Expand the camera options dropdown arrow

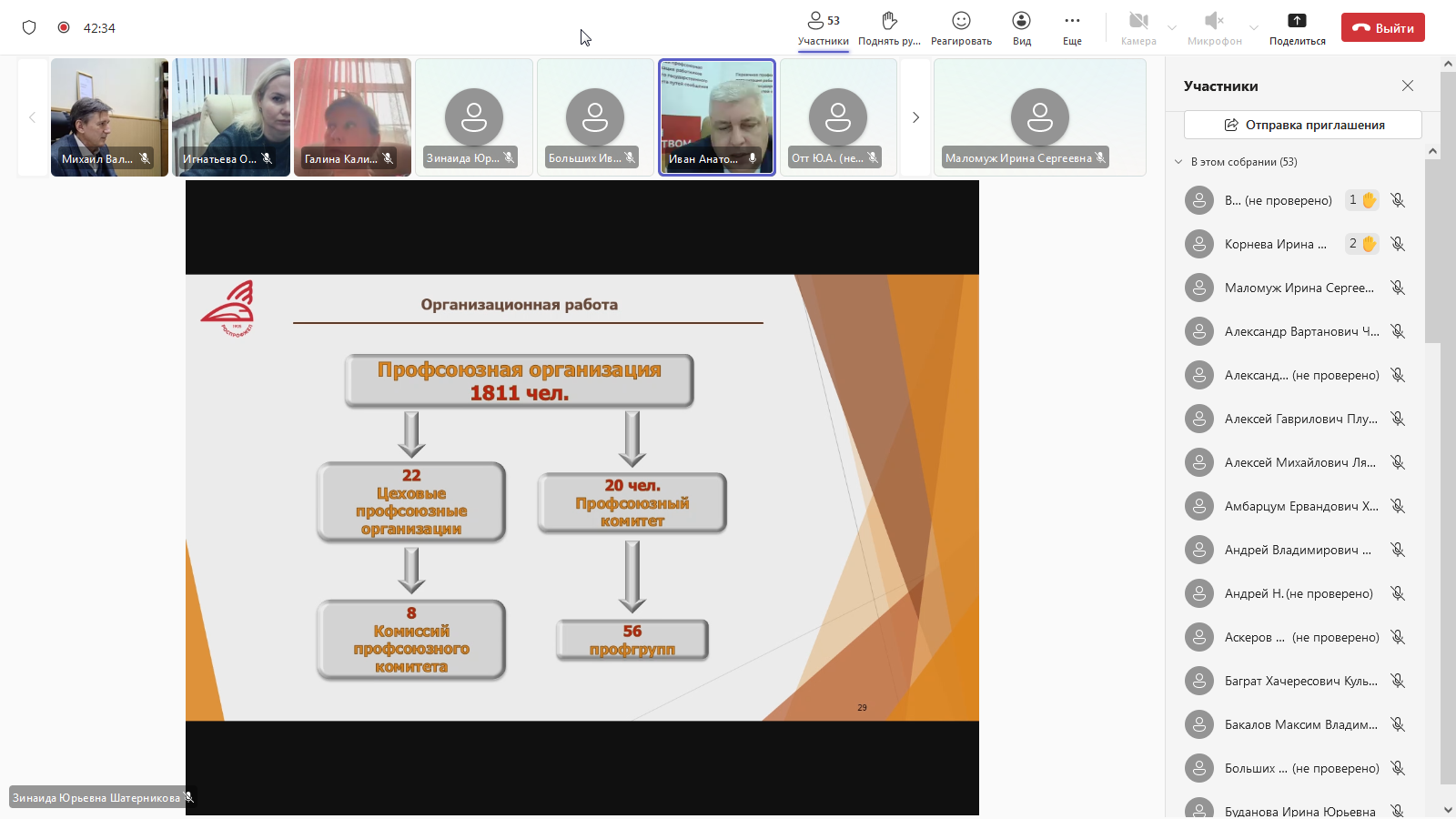[1172, 28]
